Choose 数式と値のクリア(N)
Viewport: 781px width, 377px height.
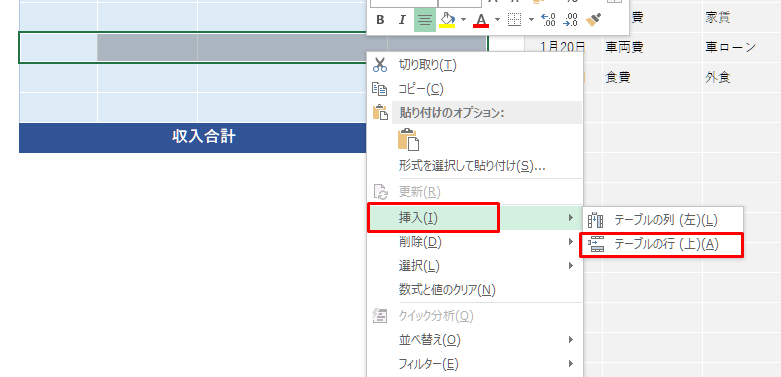point(475,290)
